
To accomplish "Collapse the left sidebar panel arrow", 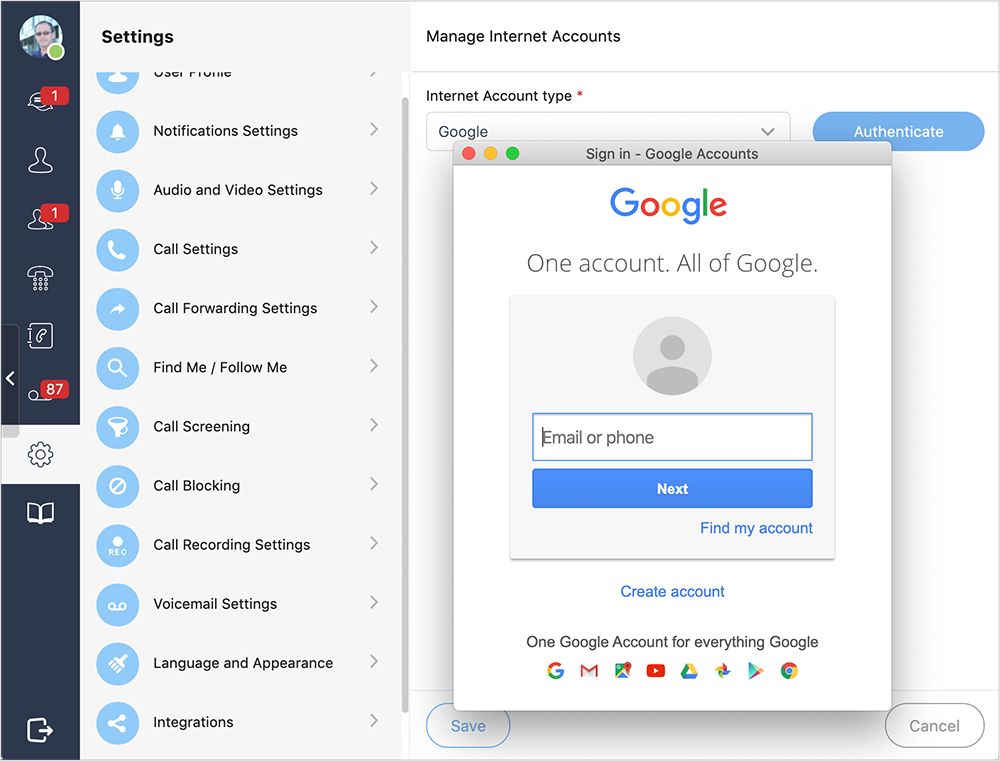I will tap(10, 378).
